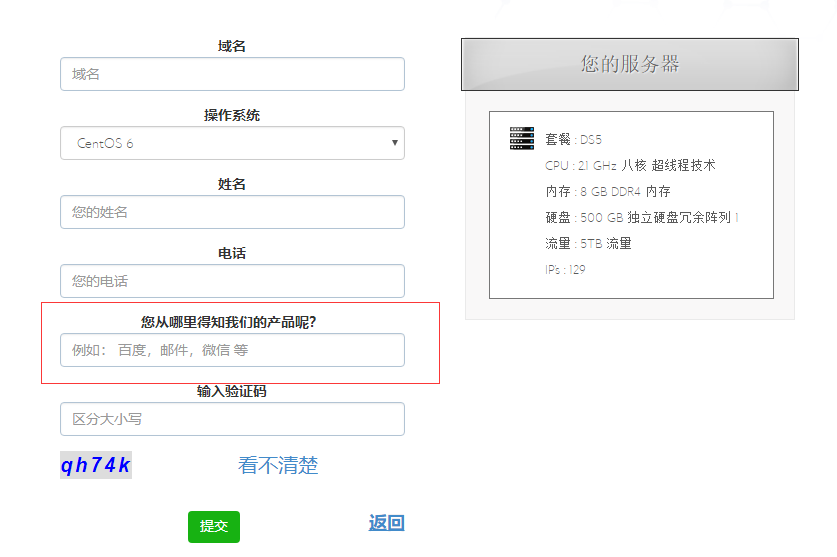Focus the 区分大小写 captcha input
The image size is (837, 557).
click(232, 419)
